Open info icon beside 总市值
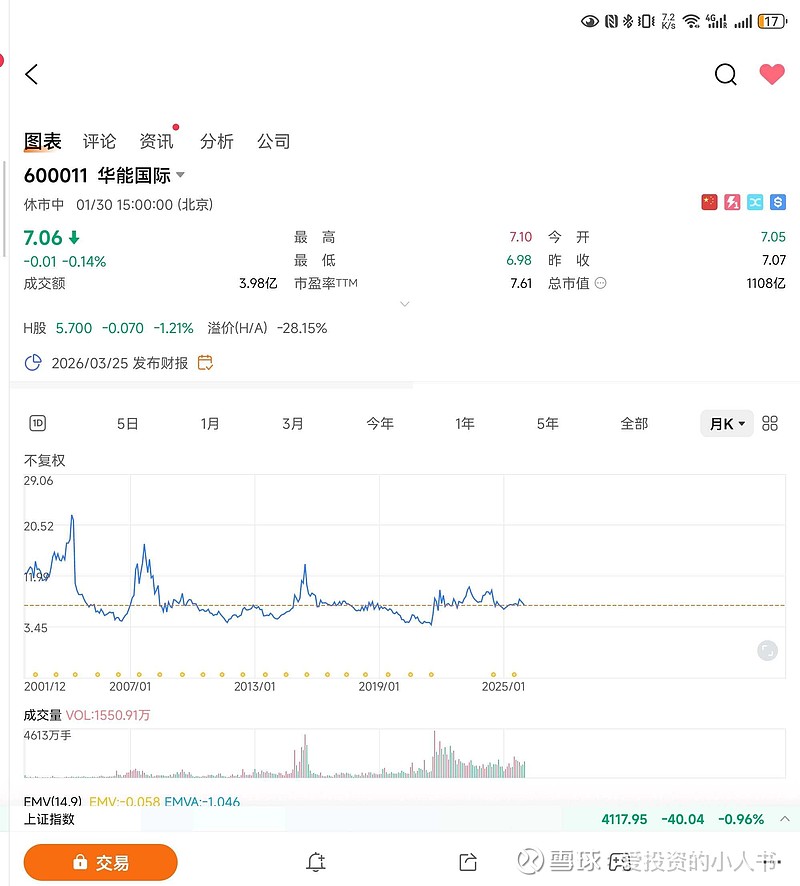The image size is (800, 886). tap(601, 283)
